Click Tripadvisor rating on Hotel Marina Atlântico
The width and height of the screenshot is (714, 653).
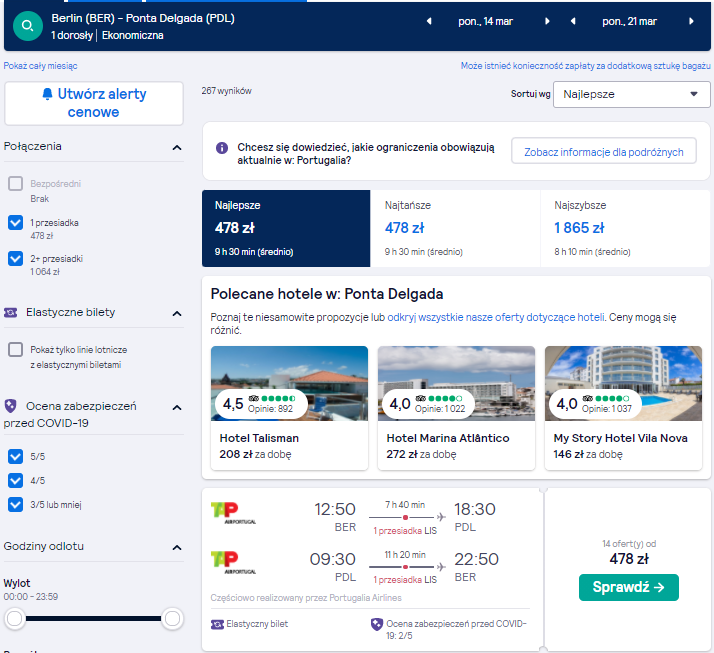coord(426,403)
